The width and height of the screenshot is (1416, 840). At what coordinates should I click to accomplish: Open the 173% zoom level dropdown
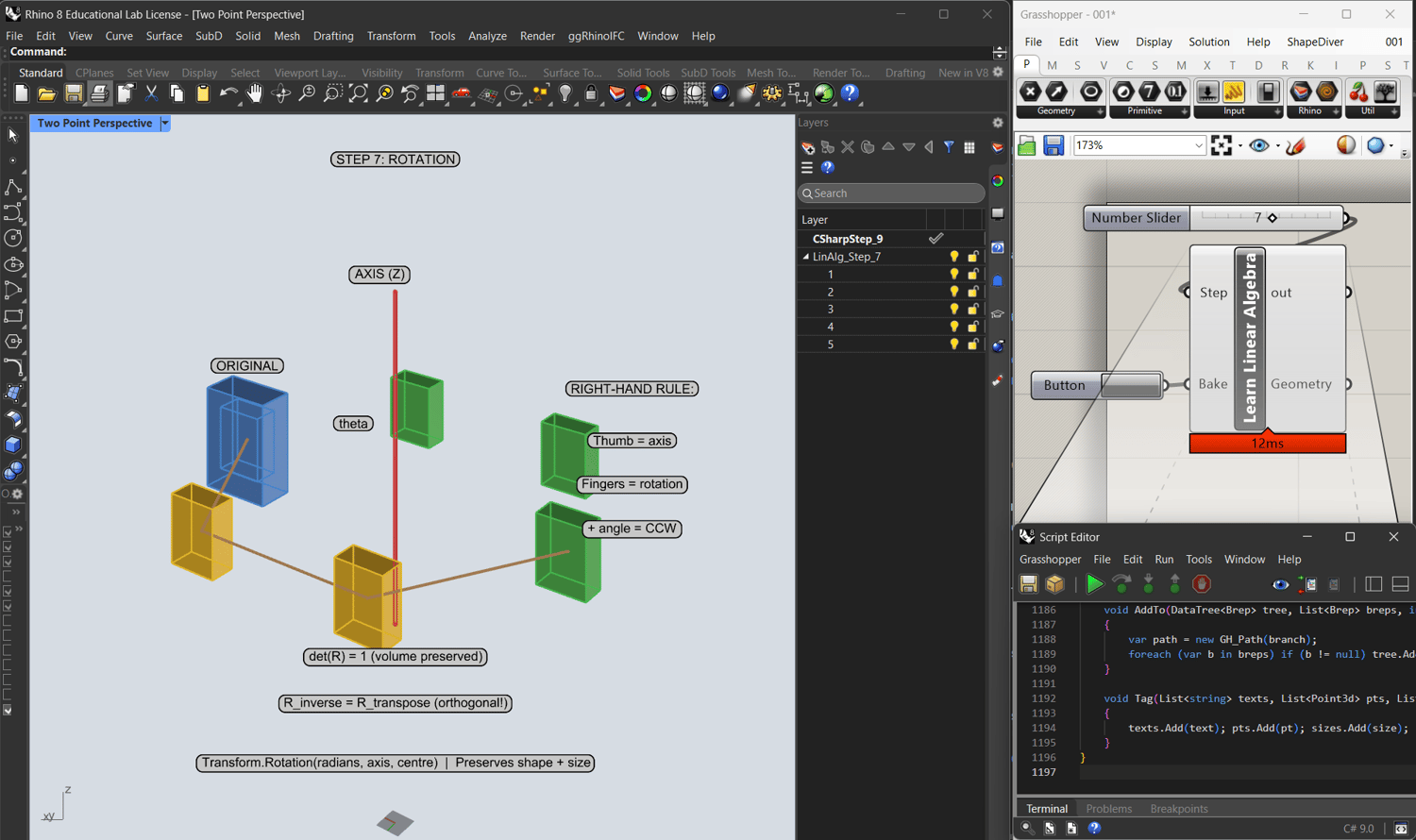click(x=1198, y=146)
